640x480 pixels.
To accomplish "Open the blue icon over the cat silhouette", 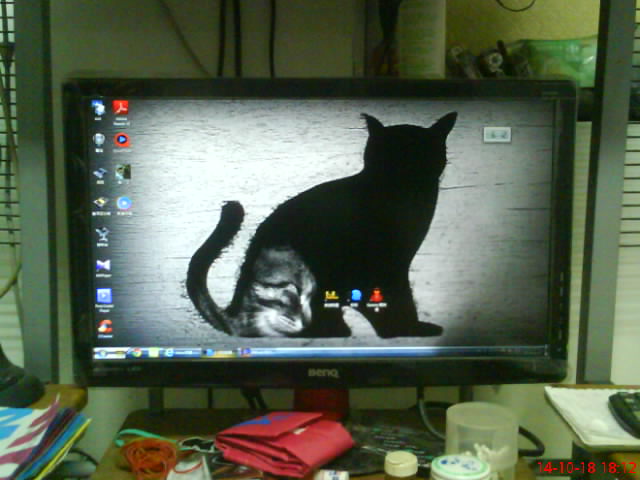I will point(356,295).
